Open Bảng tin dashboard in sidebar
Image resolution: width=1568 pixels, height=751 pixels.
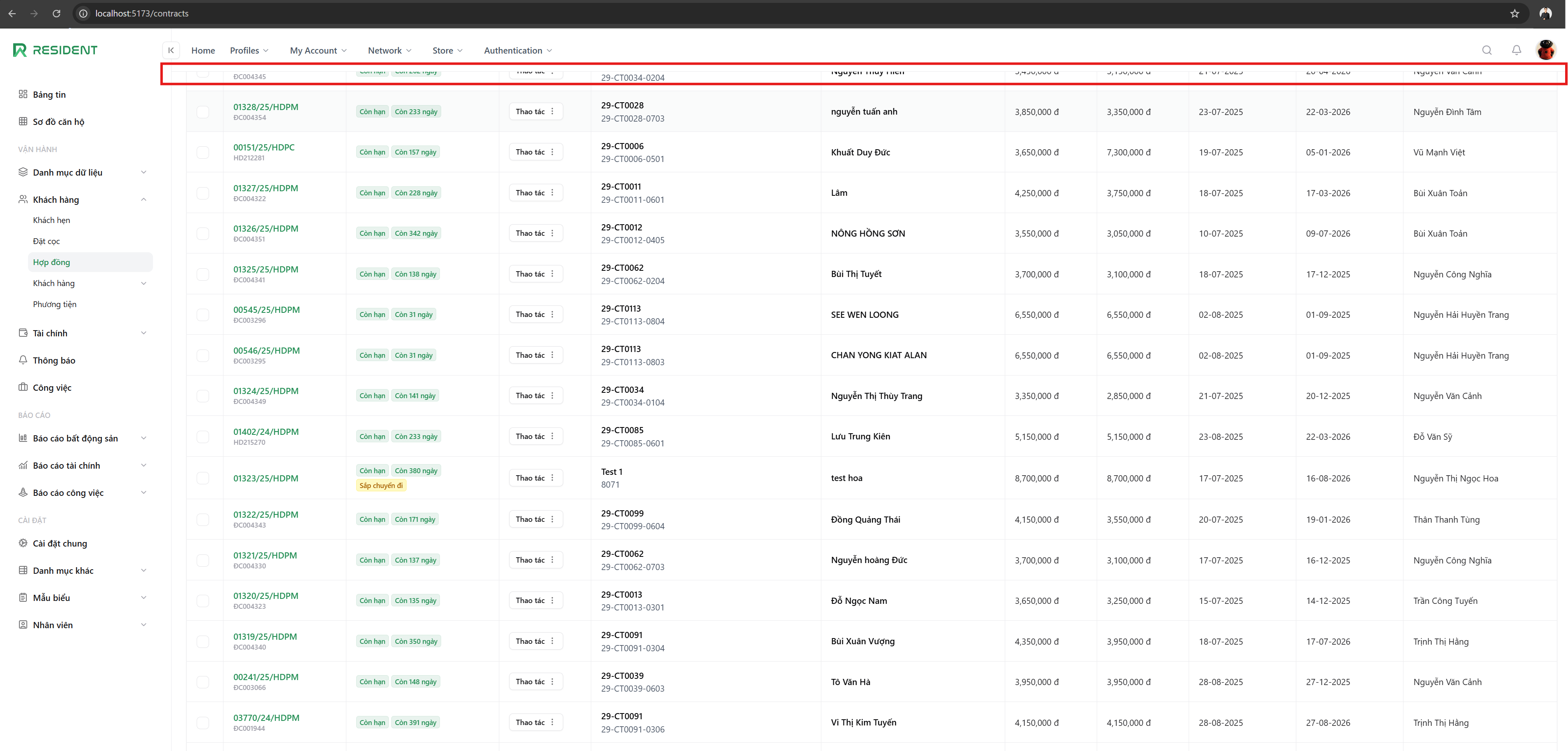[49, 94]
